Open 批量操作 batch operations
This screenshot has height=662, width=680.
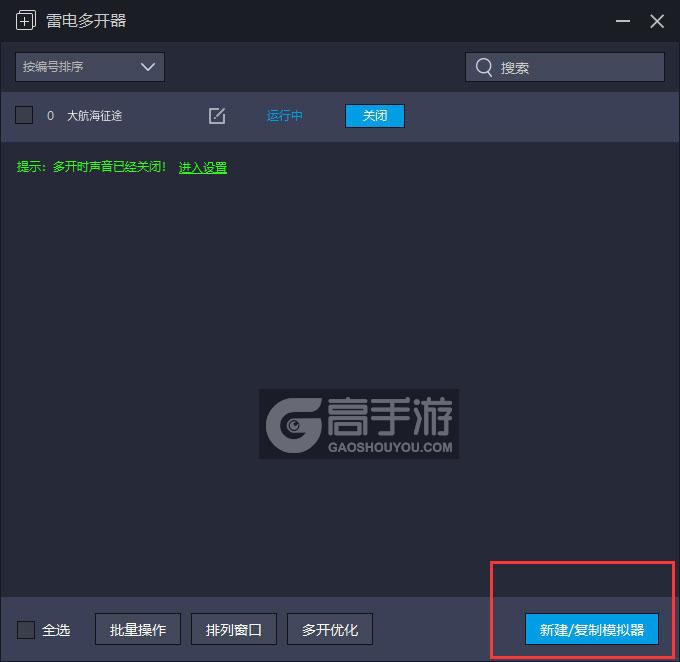[x=138, y=629]
